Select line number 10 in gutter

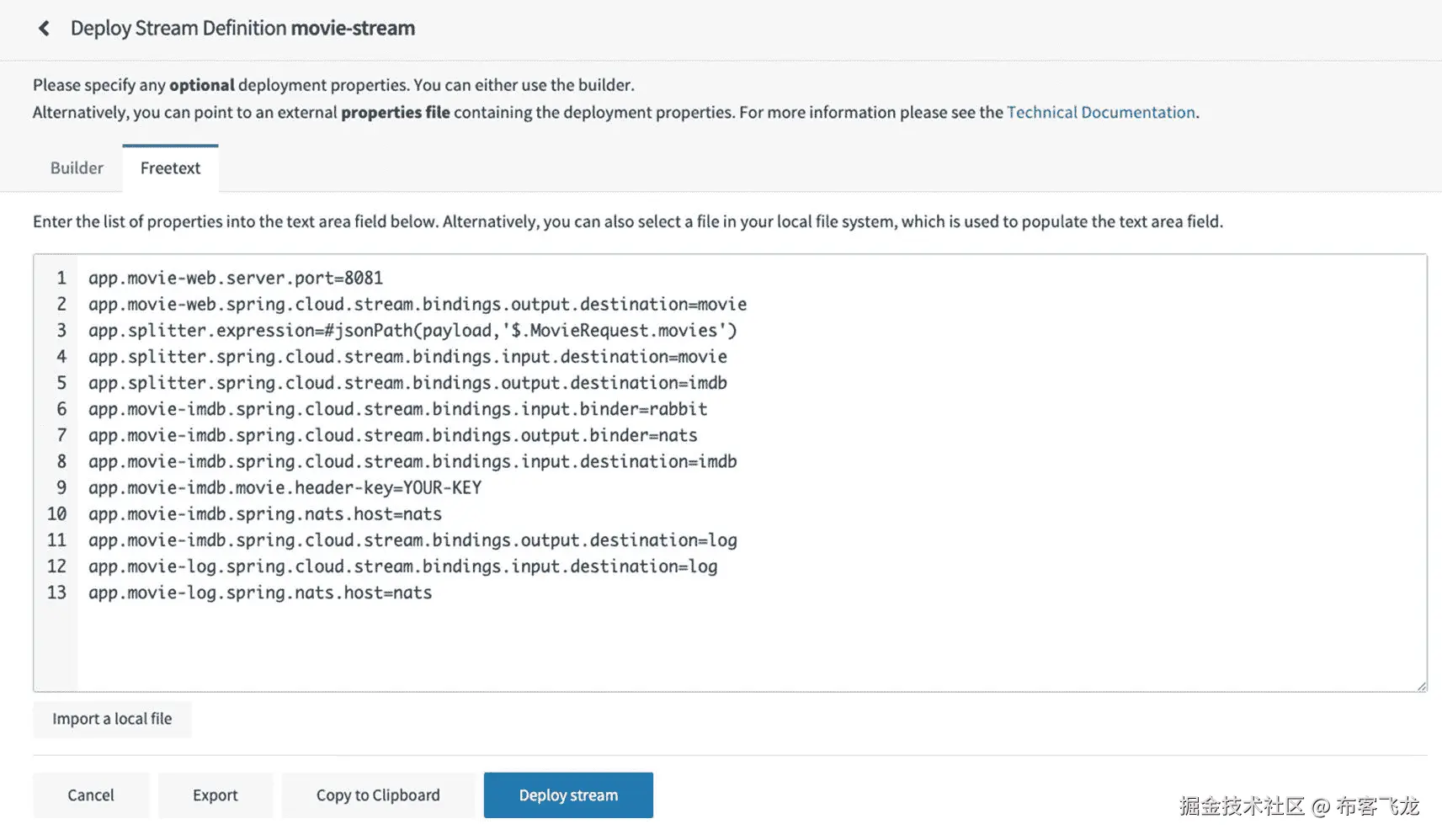56,513
